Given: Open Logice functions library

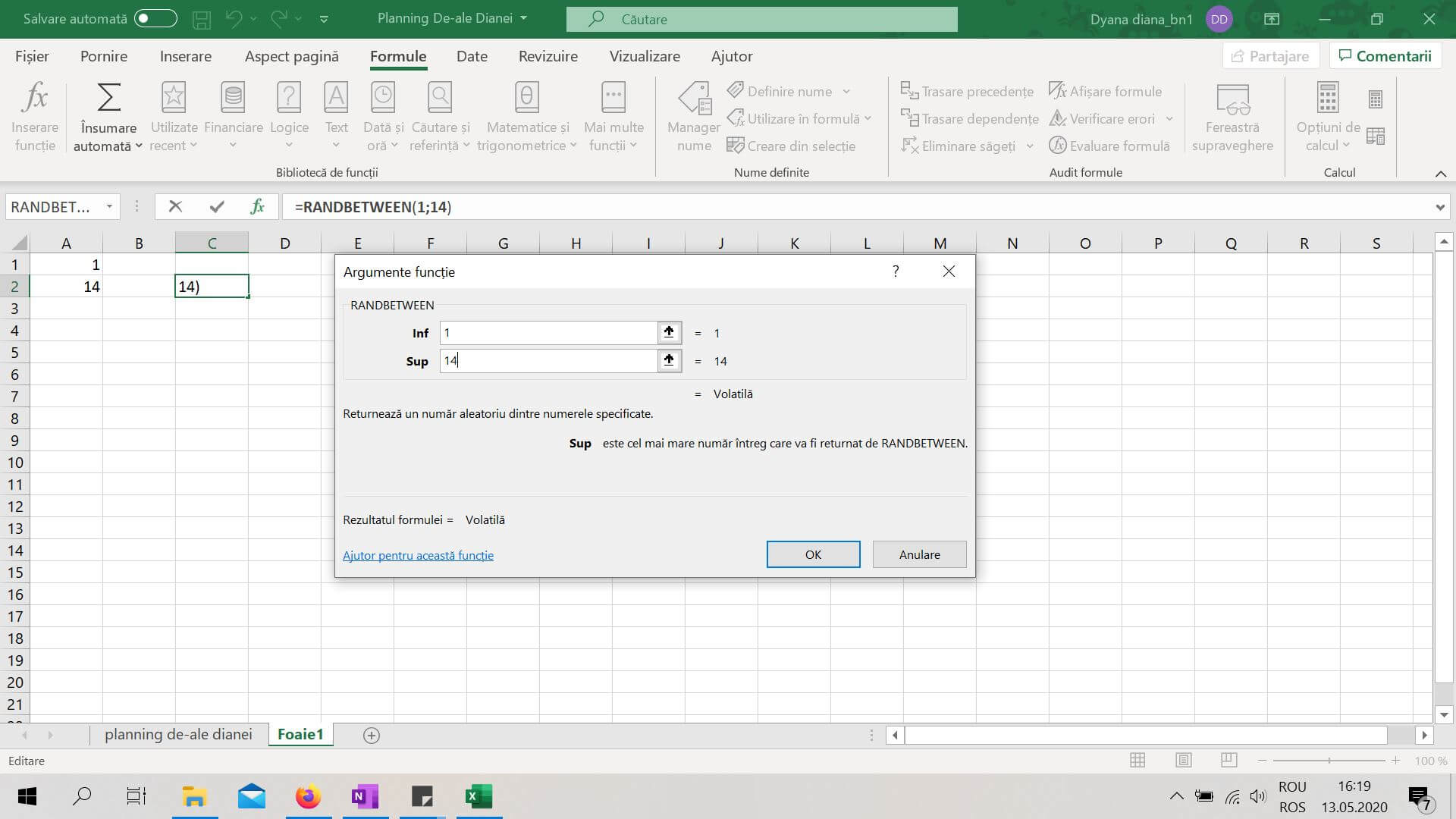Looking at the screenshot, I should [x=289, y=116].
